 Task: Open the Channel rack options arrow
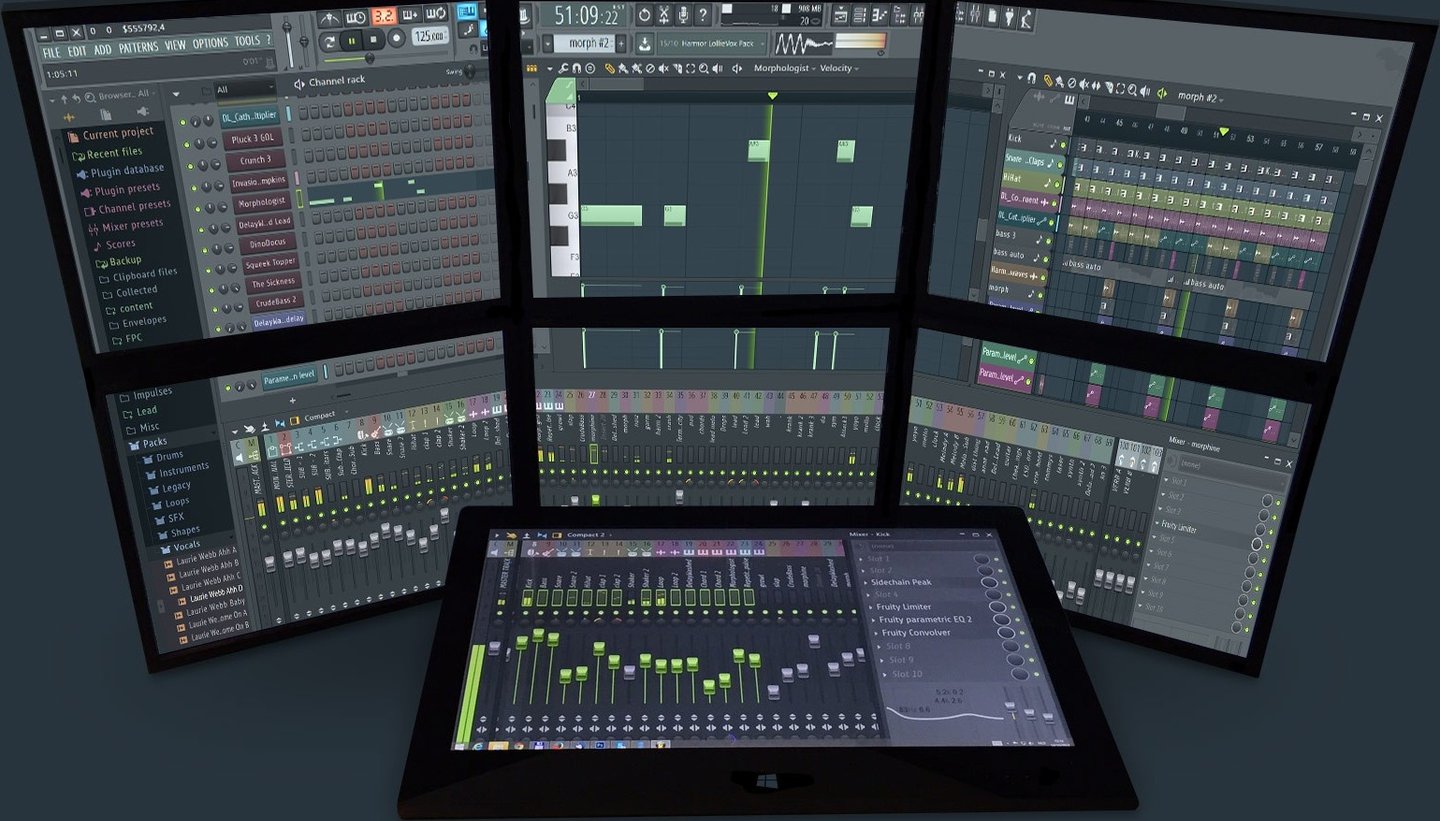(177, 94)
